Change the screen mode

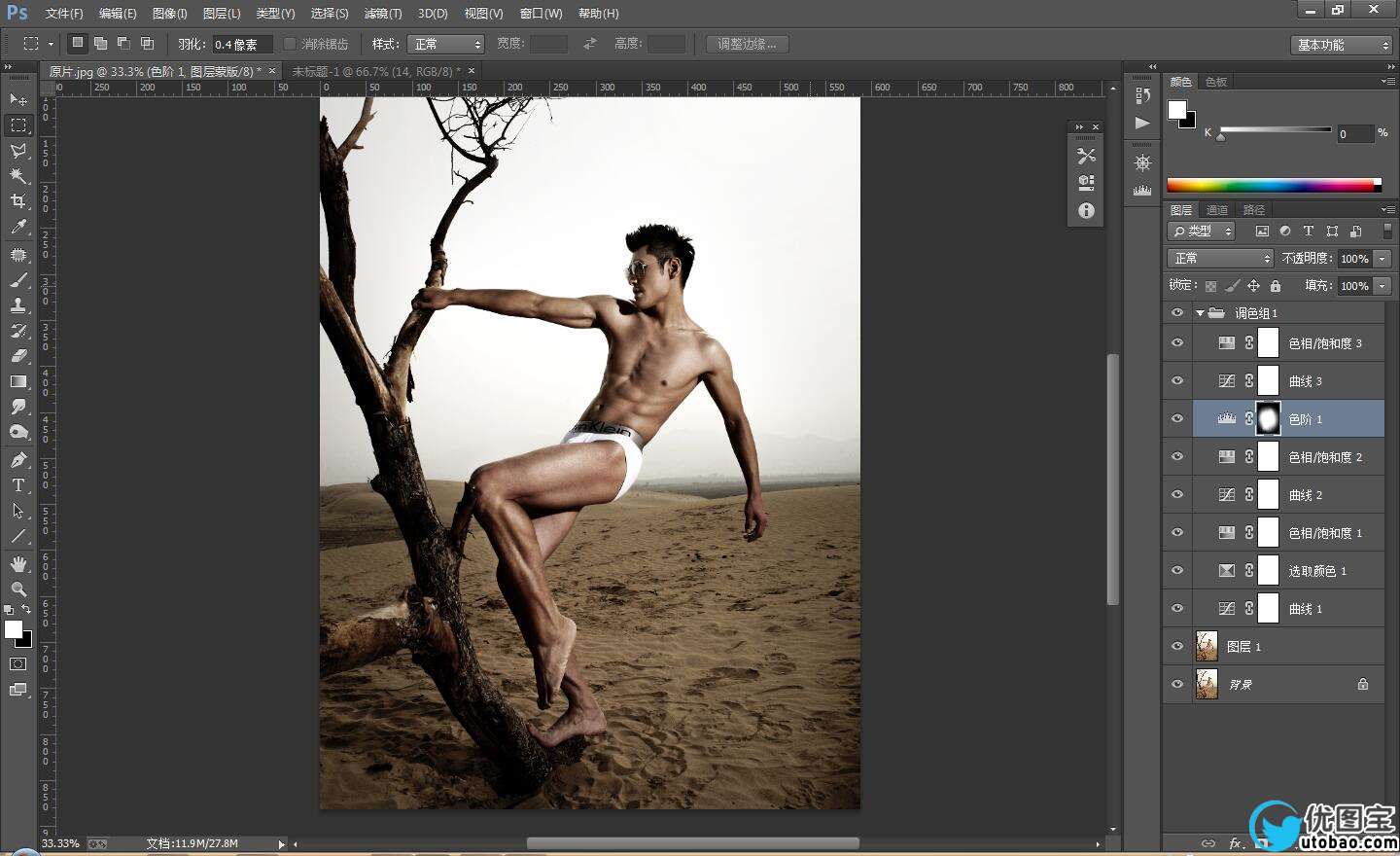tap(18, 690)
